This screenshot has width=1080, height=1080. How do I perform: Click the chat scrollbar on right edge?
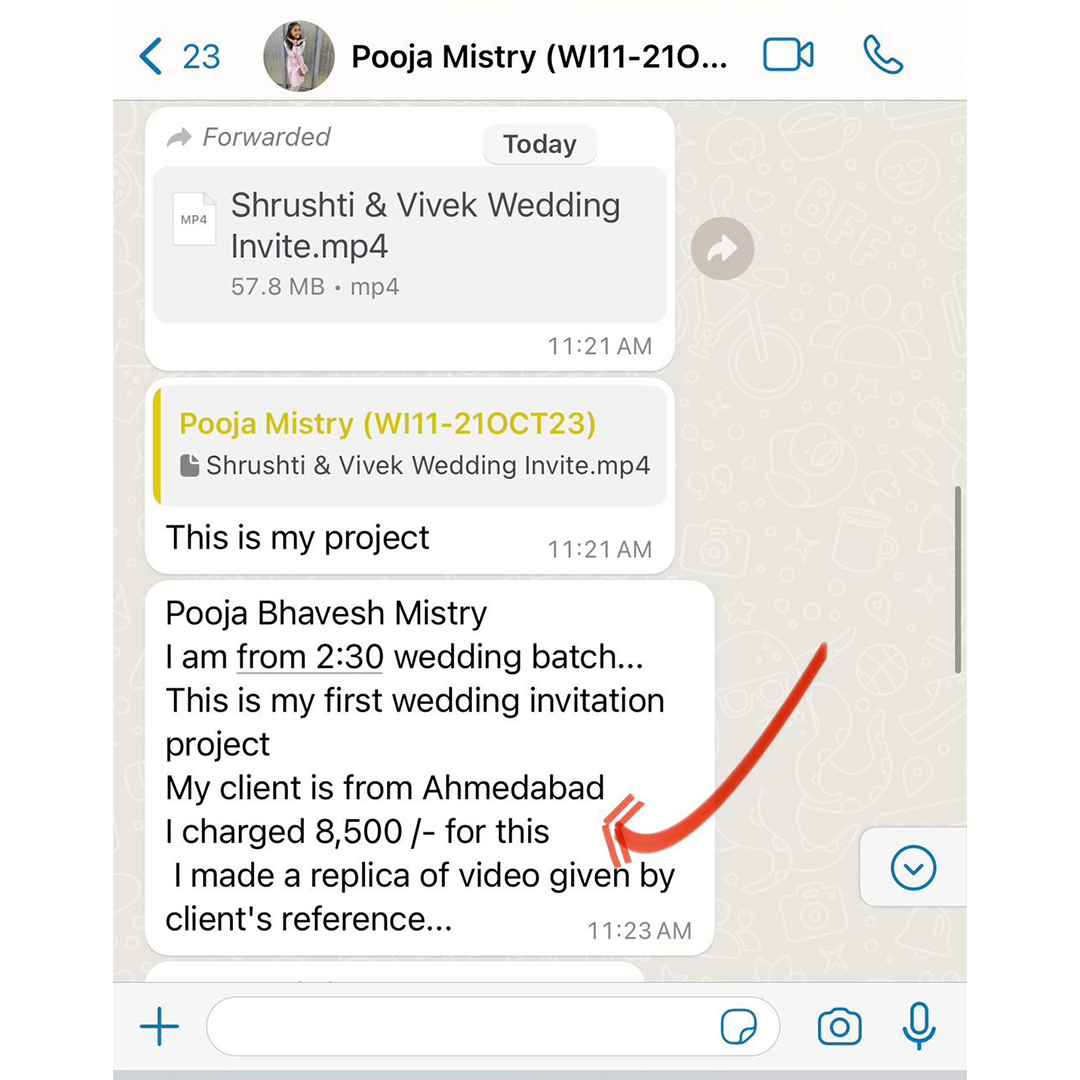click(x=958, y=580)
